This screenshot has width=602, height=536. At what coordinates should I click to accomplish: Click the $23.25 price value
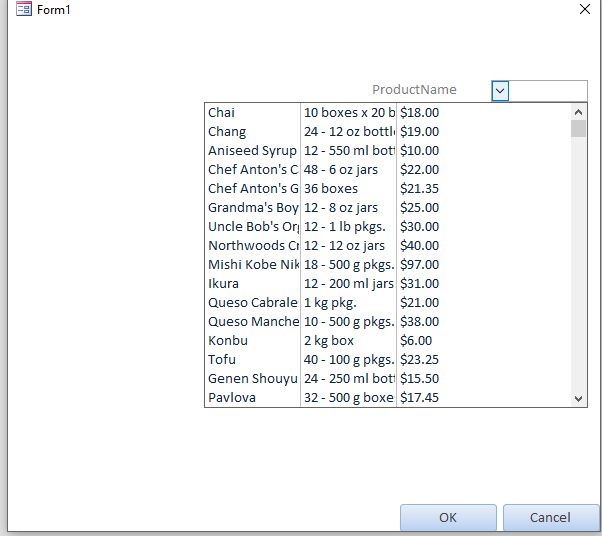point(419,360)
